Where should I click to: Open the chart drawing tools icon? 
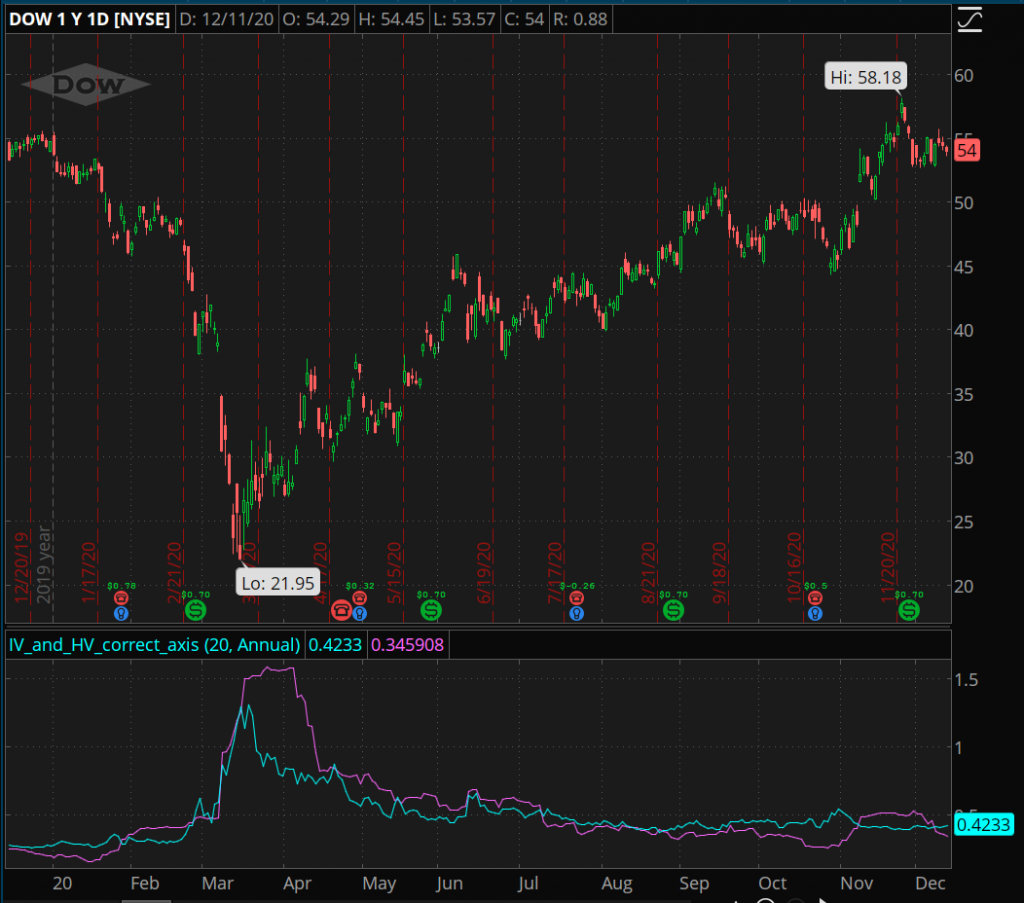[x=970, y=18]
